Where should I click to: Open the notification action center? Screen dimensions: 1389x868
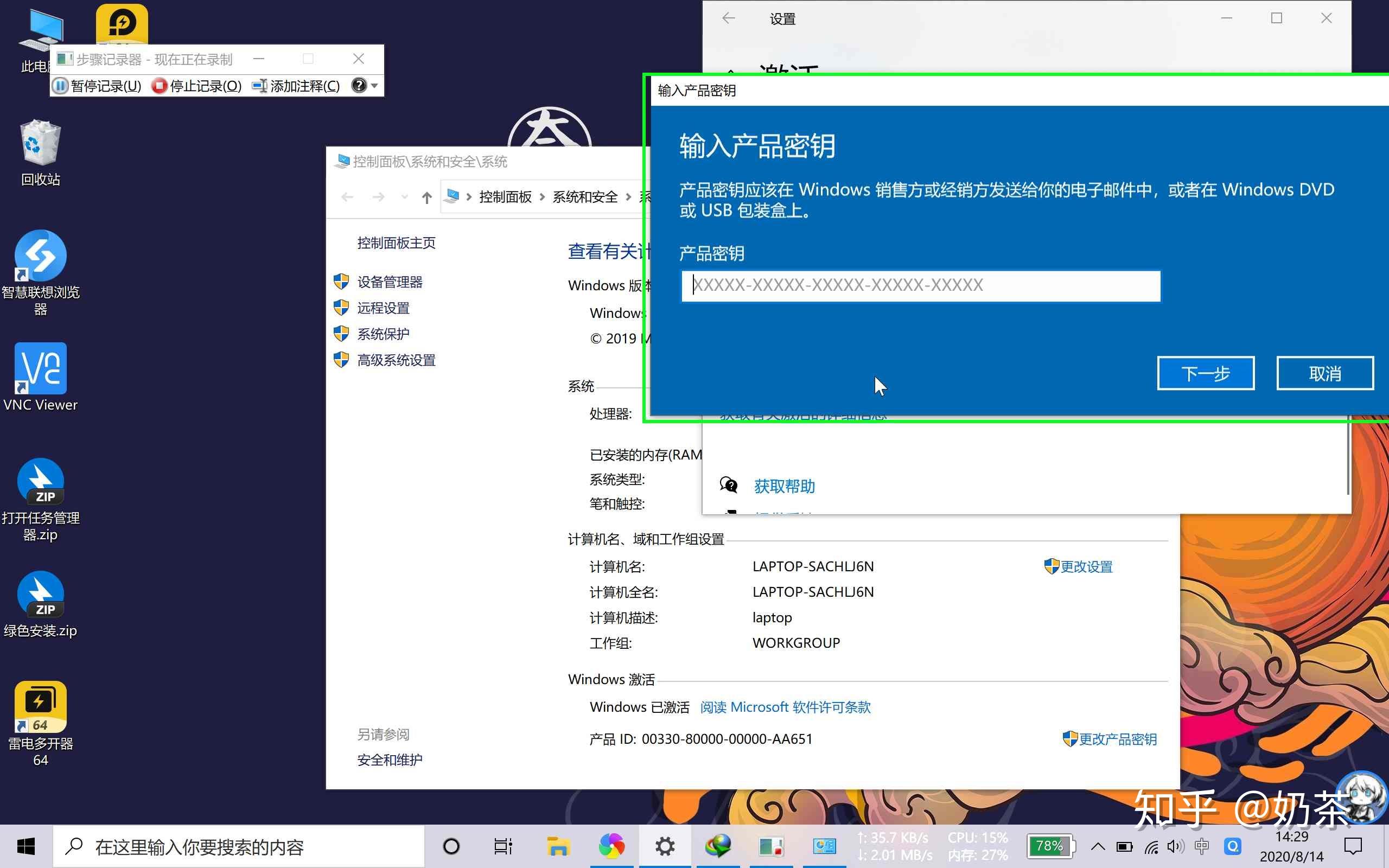(x=1353, y=846)
